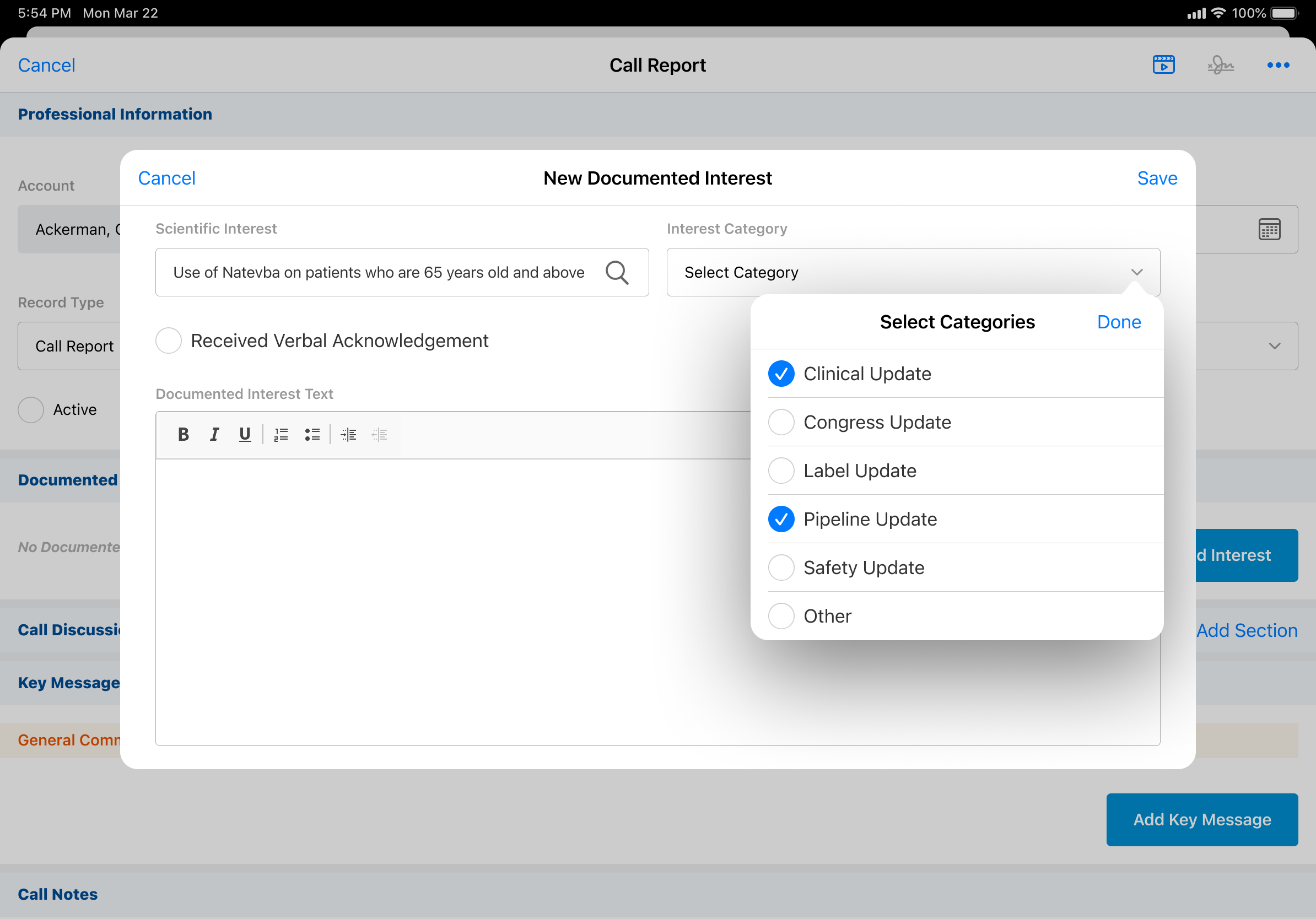
Task: Click the Bold formatting icon
Action: 184,435
